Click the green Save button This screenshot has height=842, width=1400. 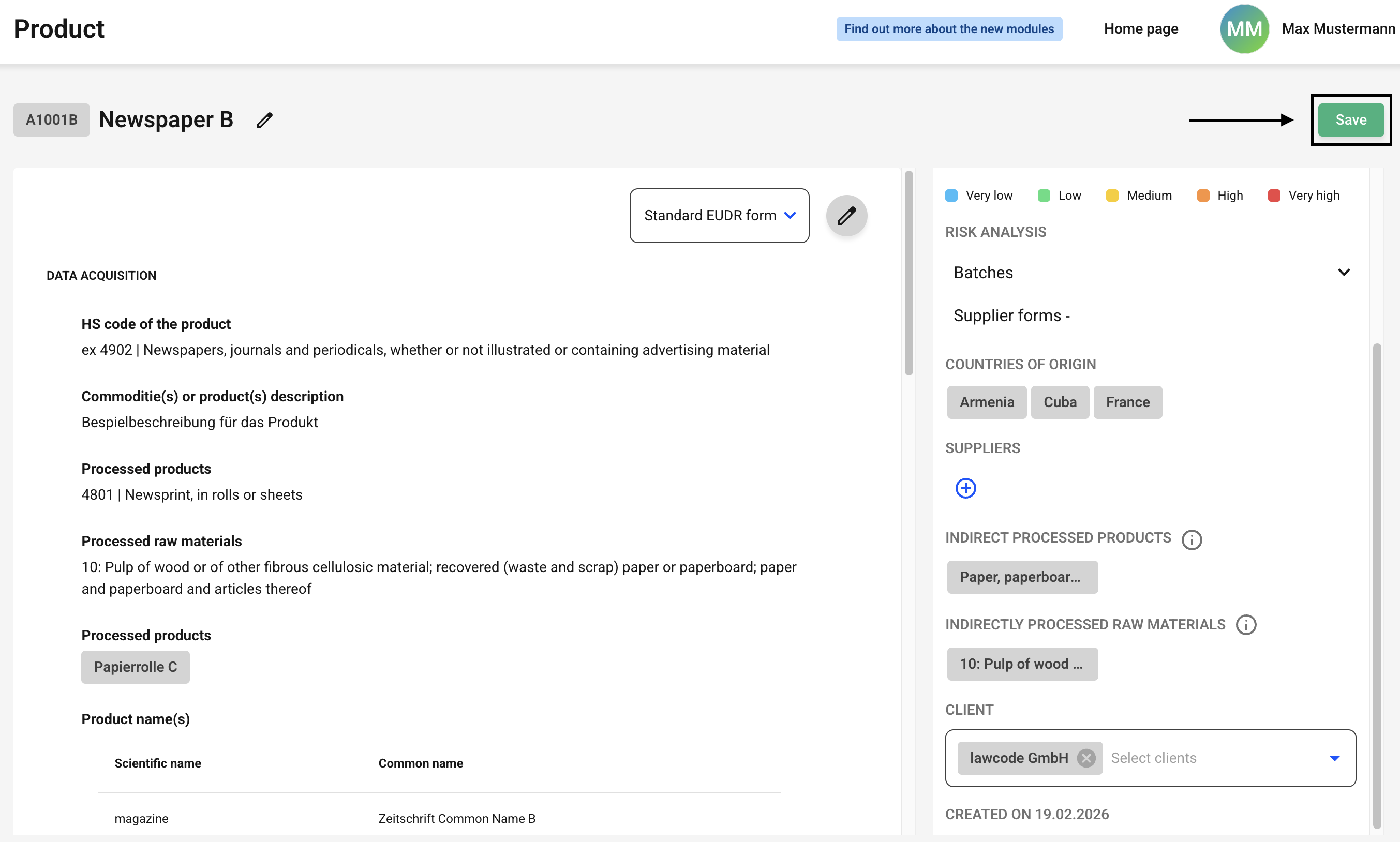click(1350, 119)
